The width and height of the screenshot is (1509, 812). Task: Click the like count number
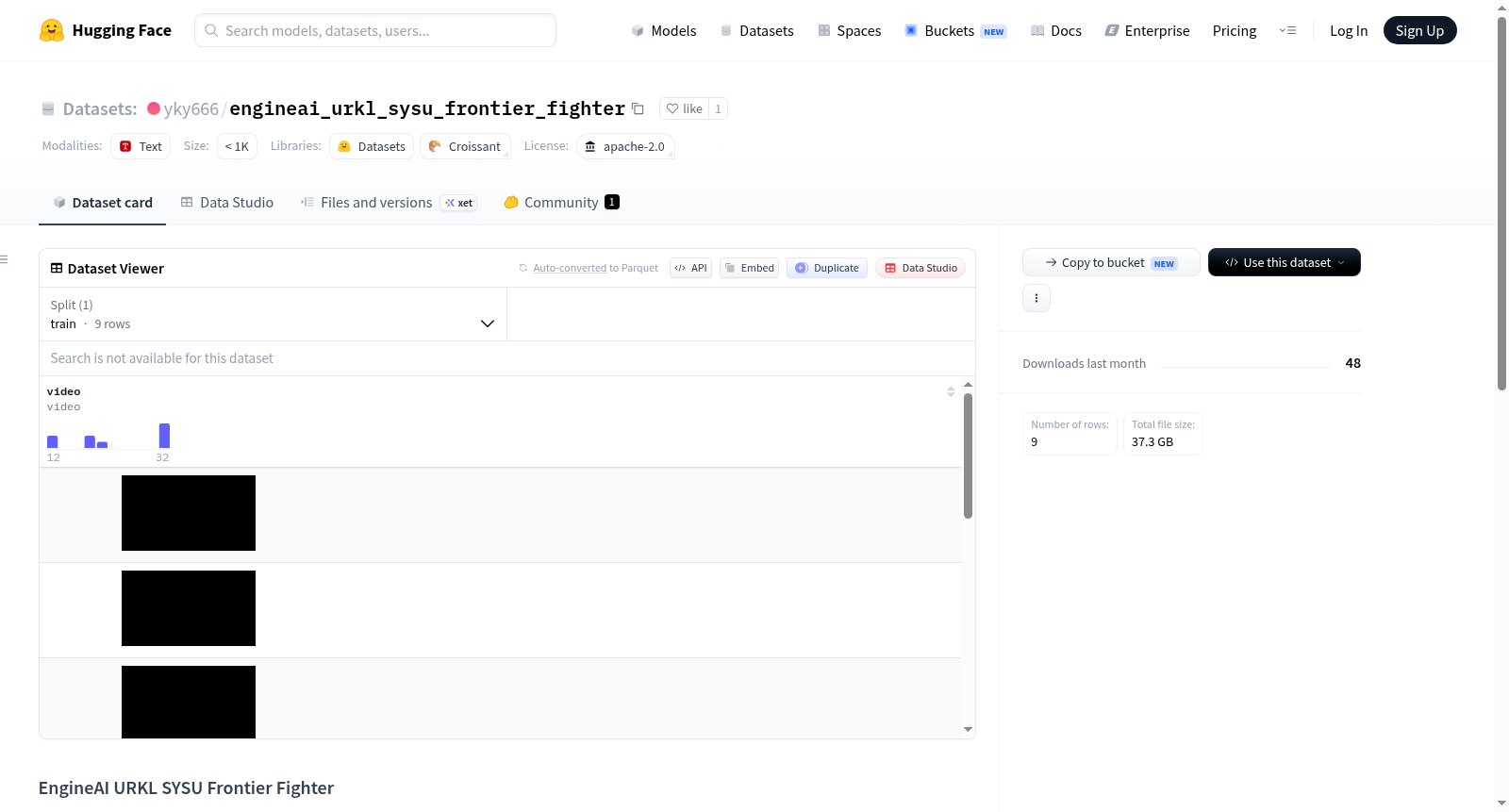click(x=718, y=108)
